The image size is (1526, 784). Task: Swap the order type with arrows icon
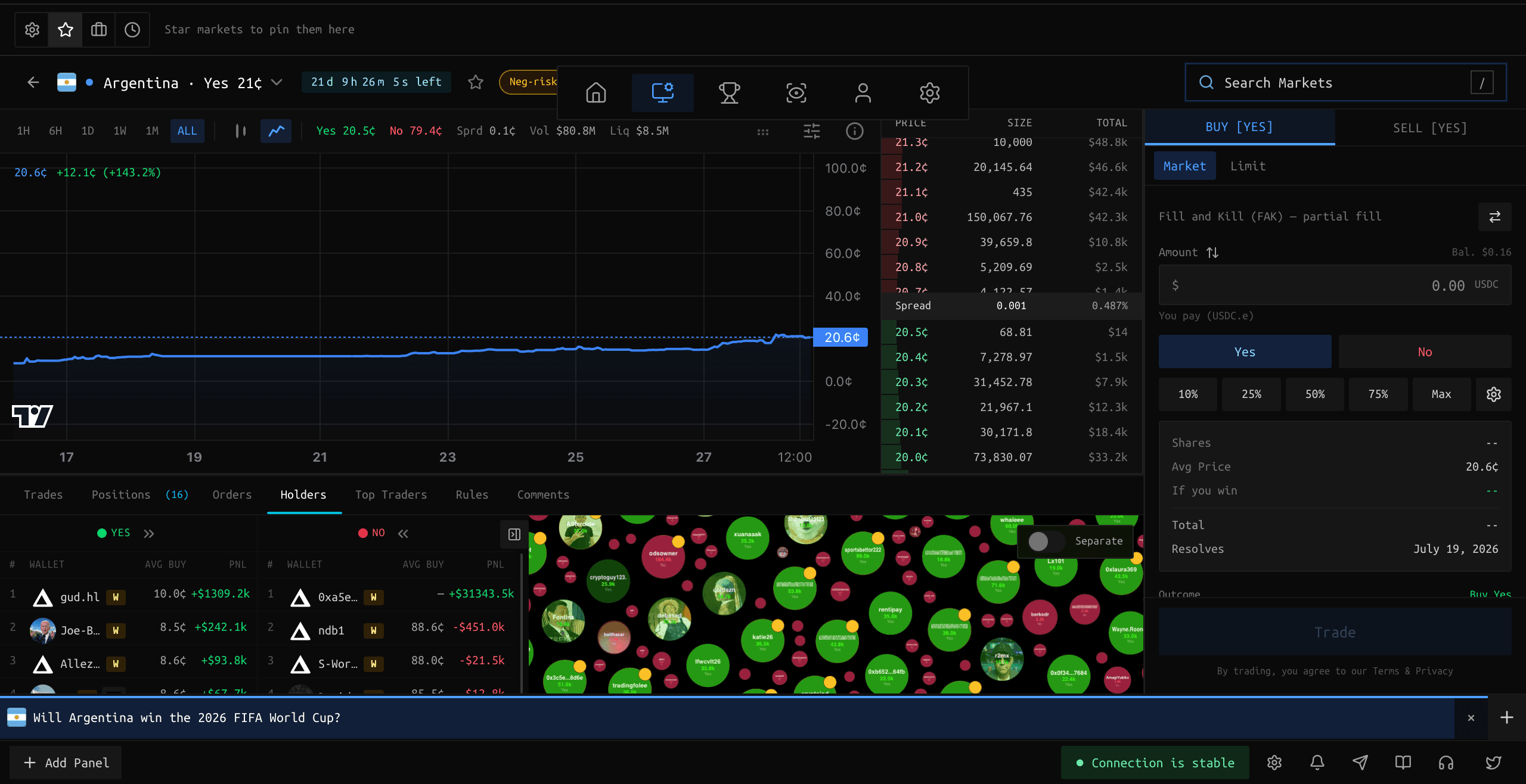pyautogui.click(x=1495, y=217)
